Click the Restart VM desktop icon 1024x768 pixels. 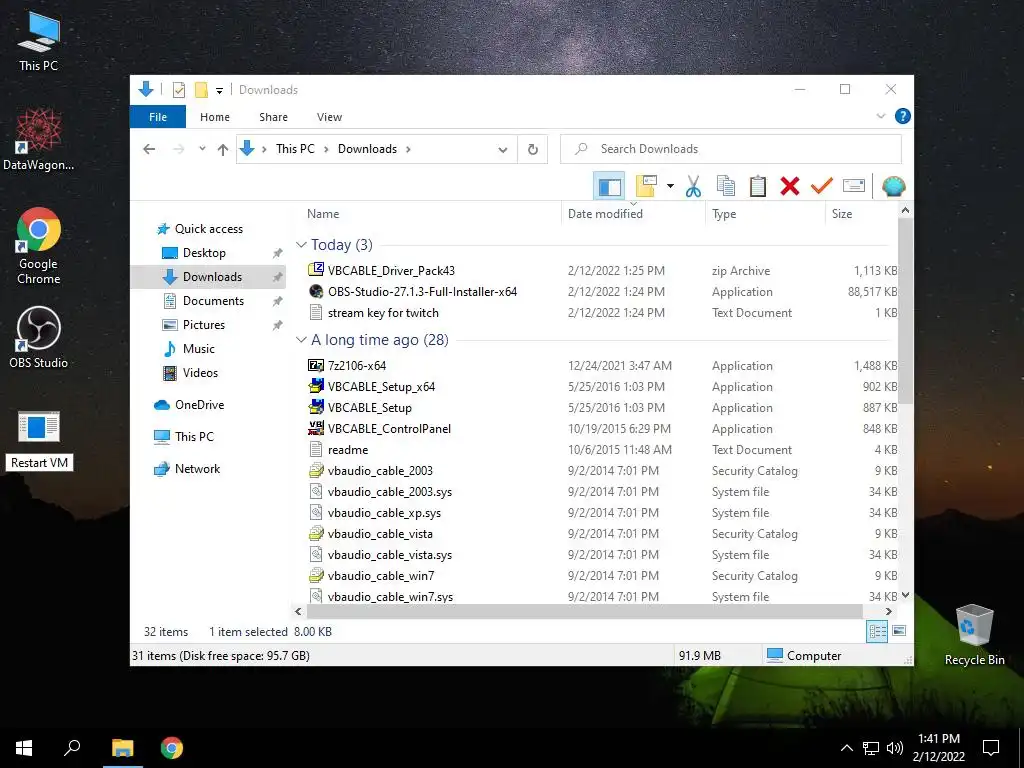(x=39, y=440)
